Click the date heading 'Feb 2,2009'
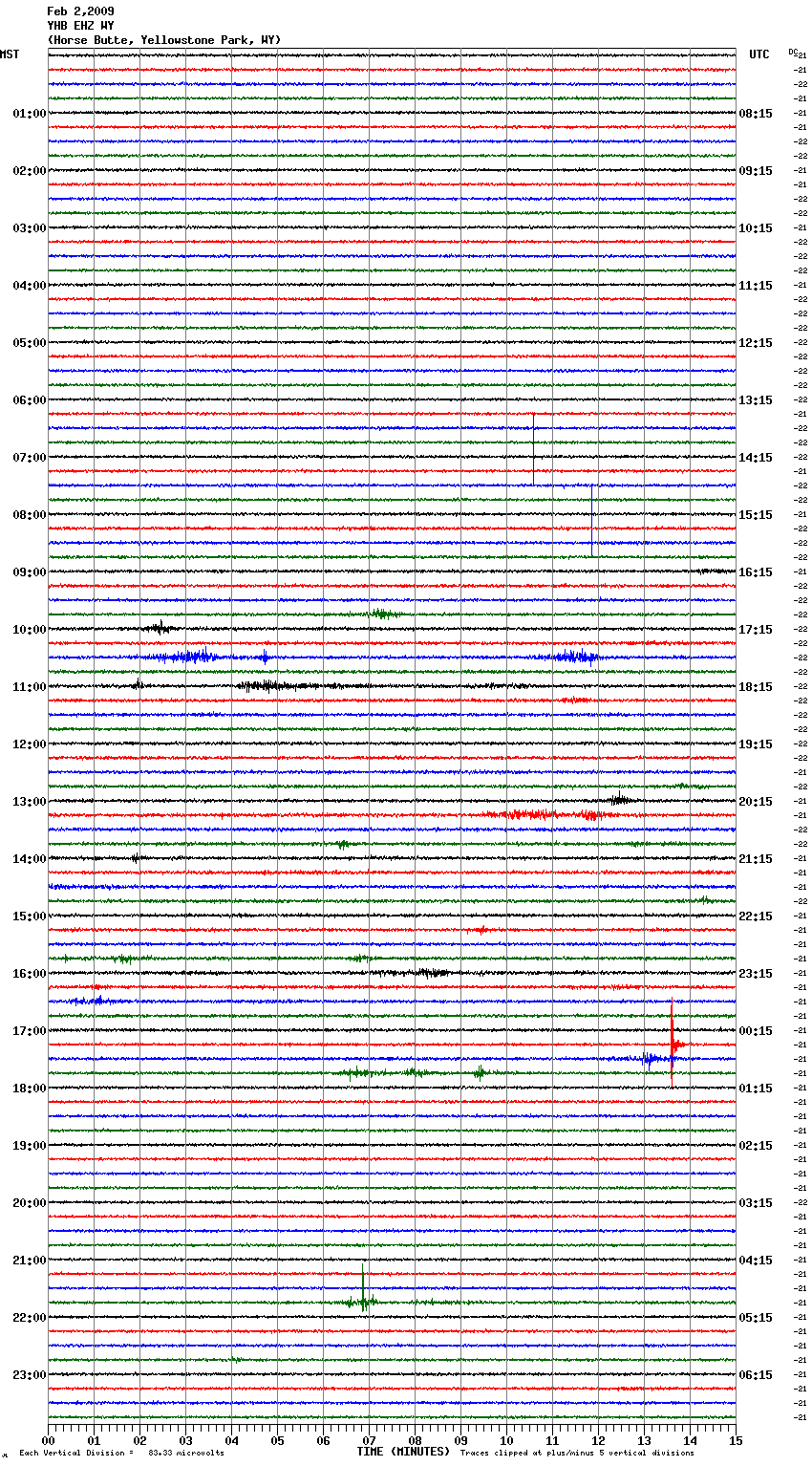 click(x=80, y=11)
